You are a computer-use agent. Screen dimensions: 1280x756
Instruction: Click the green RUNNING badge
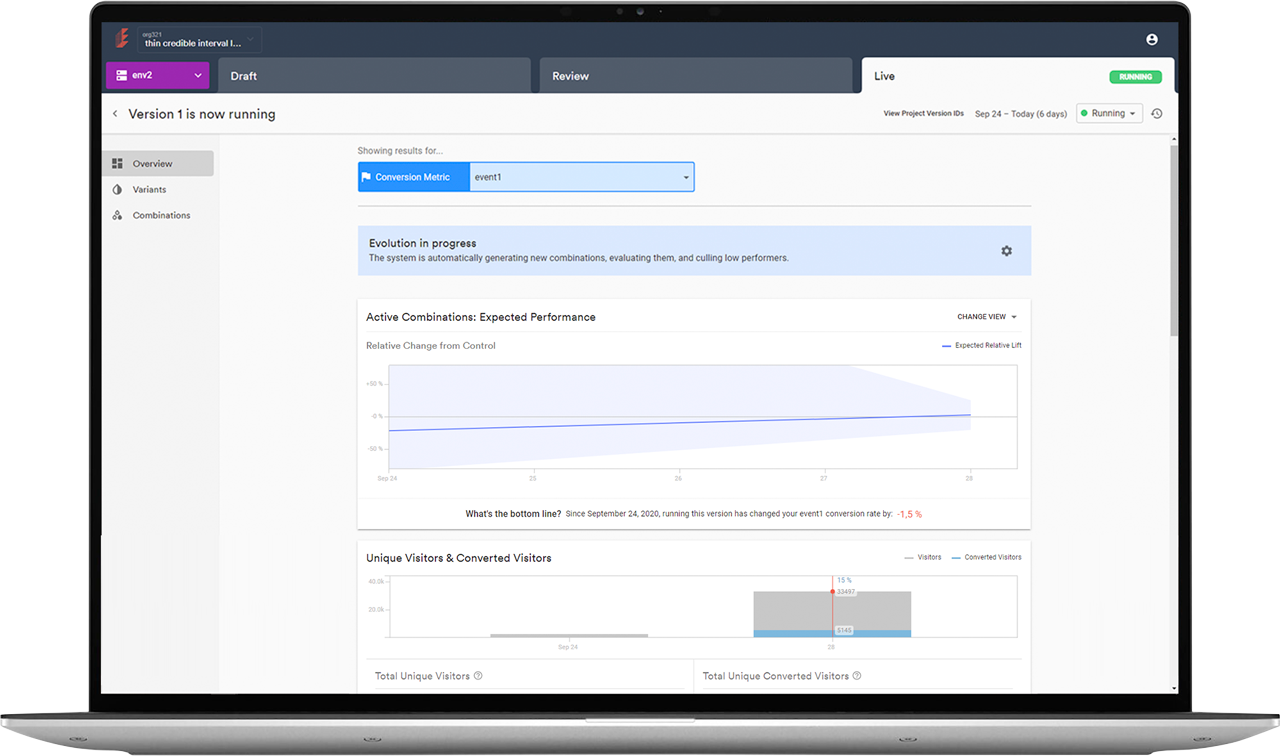tap(1135, 77)
